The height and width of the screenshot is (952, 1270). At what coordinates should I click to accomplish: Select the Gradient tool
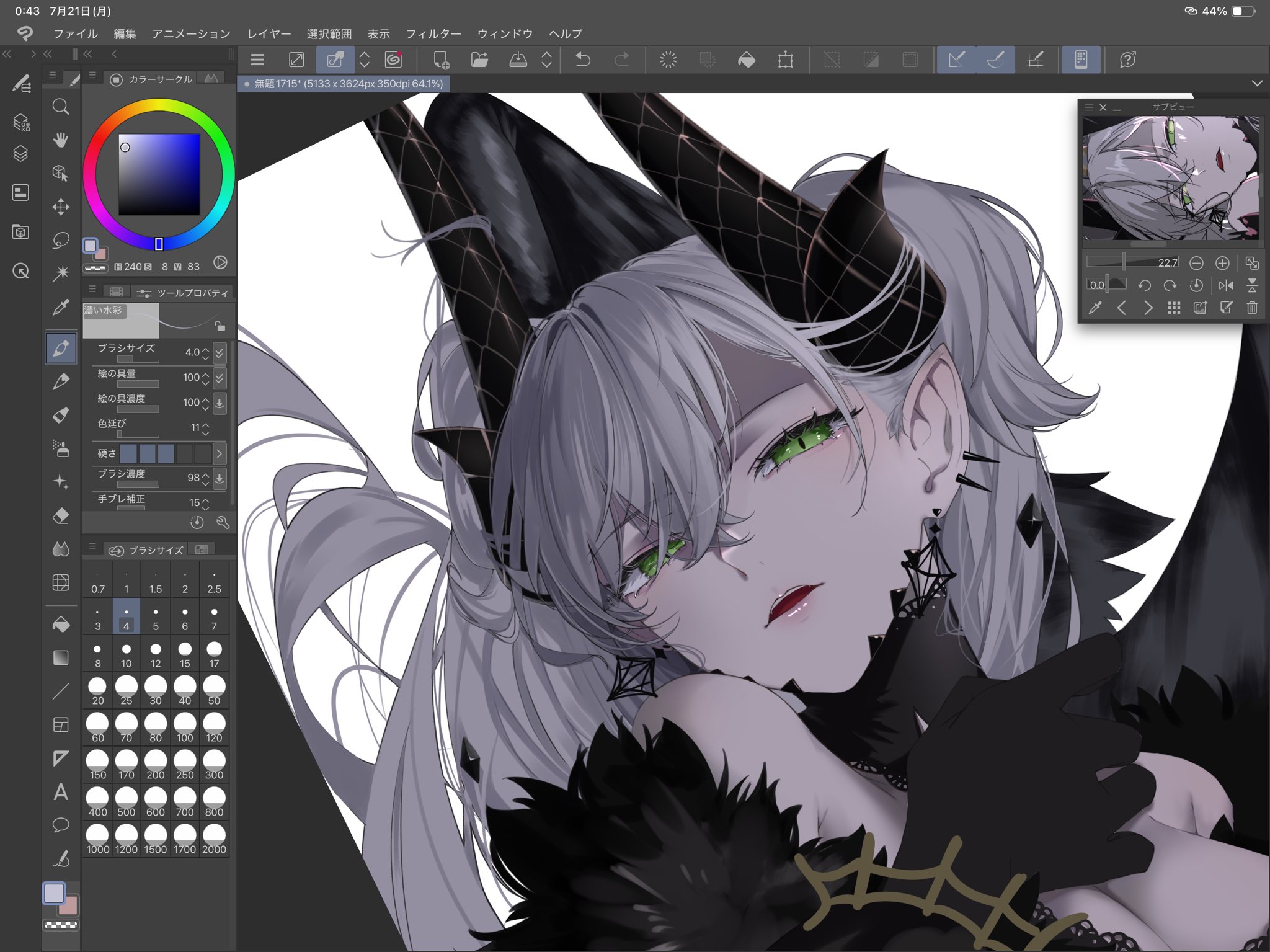pos(61,657)
